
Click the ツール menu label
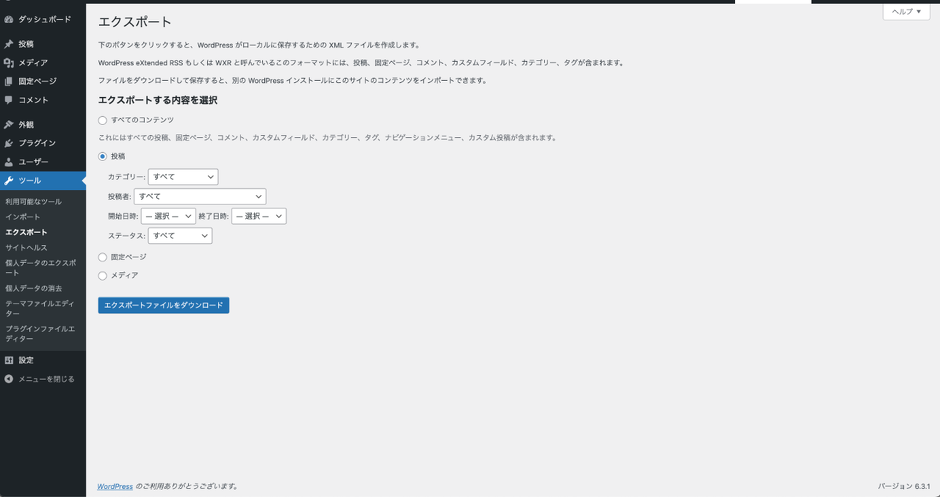point(30,180)
